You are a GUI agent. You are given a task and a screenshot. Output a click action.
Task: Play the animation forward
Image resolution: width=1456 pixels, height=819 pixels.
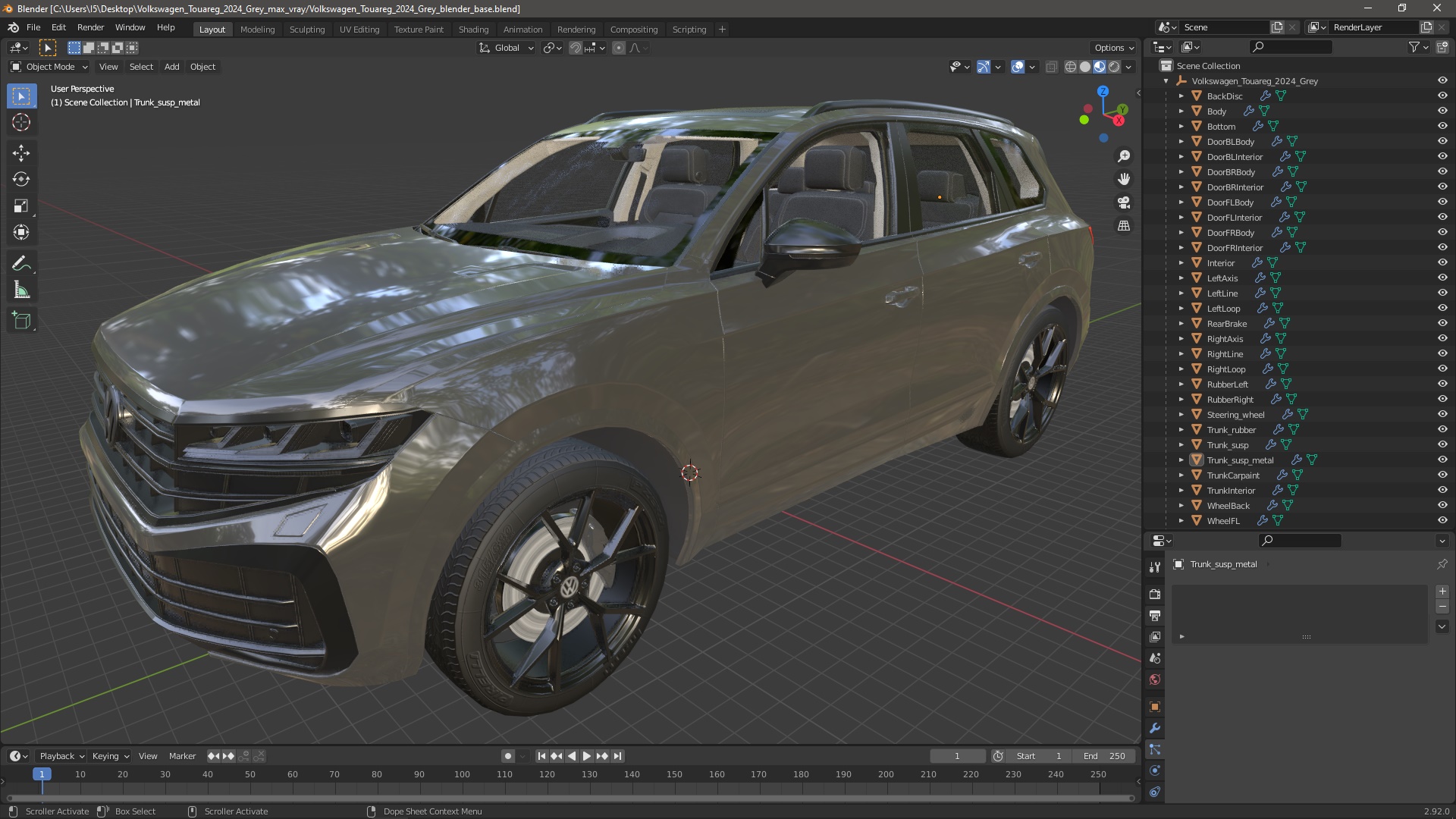[x=587, y=756]
